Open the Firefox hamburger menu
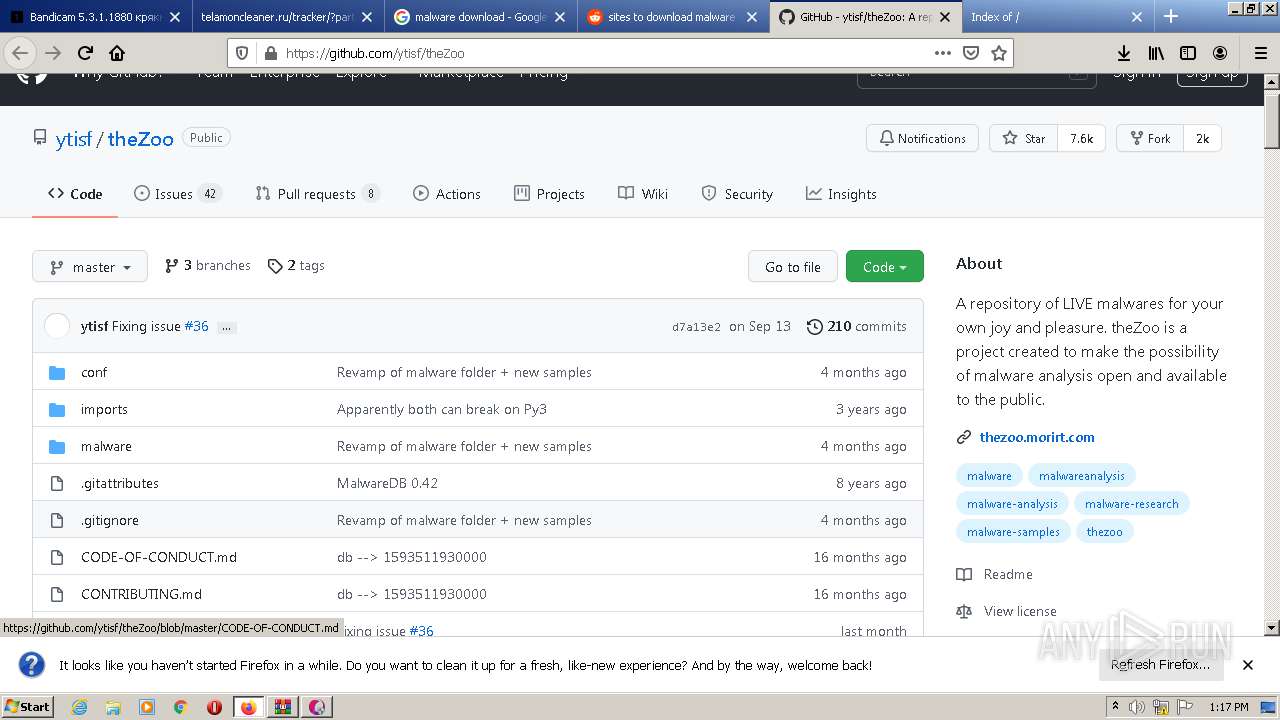 [1260, 53]
